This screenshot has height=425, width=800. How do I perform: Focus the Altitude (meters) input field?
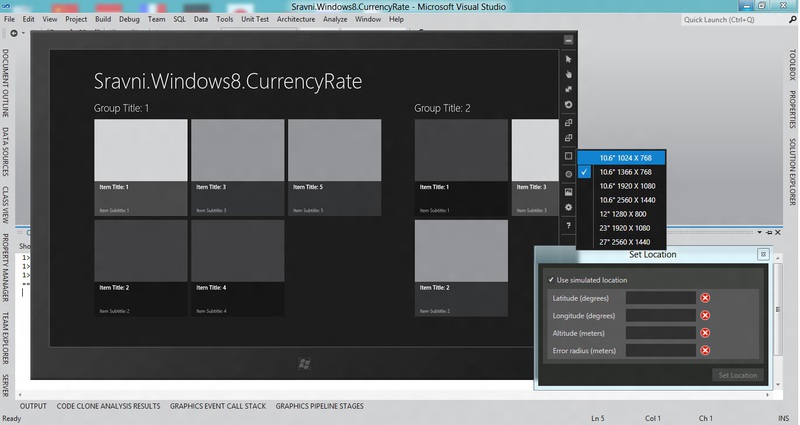661,333
